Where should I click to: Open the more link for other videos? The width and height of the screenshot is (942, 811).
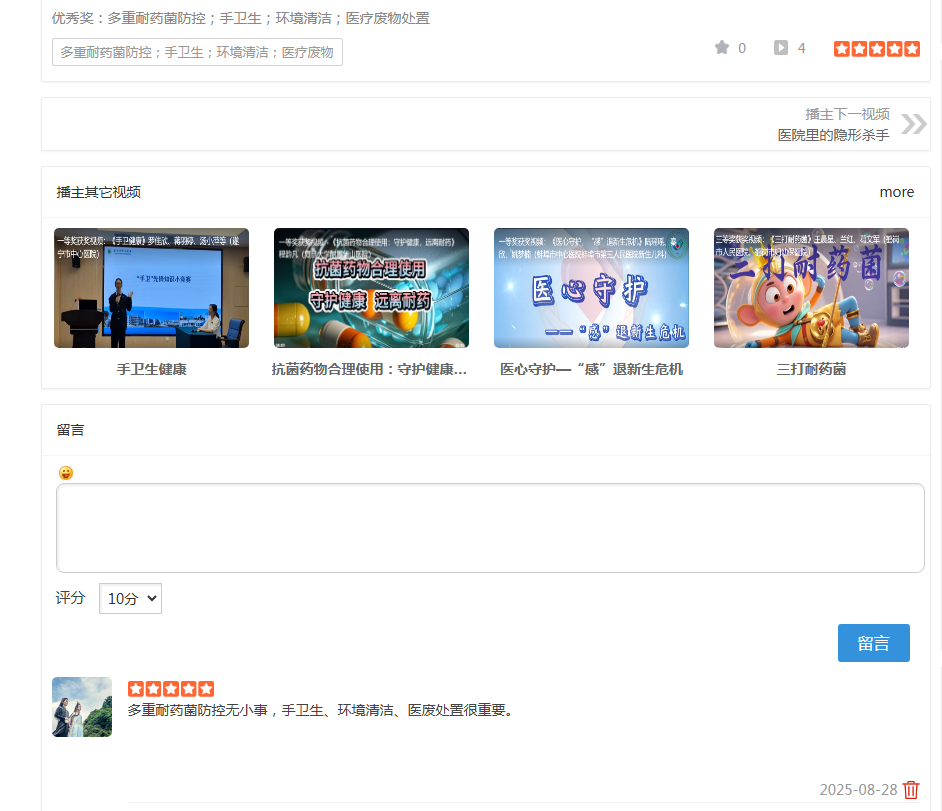pyautogui.click(x=896, y=192)
